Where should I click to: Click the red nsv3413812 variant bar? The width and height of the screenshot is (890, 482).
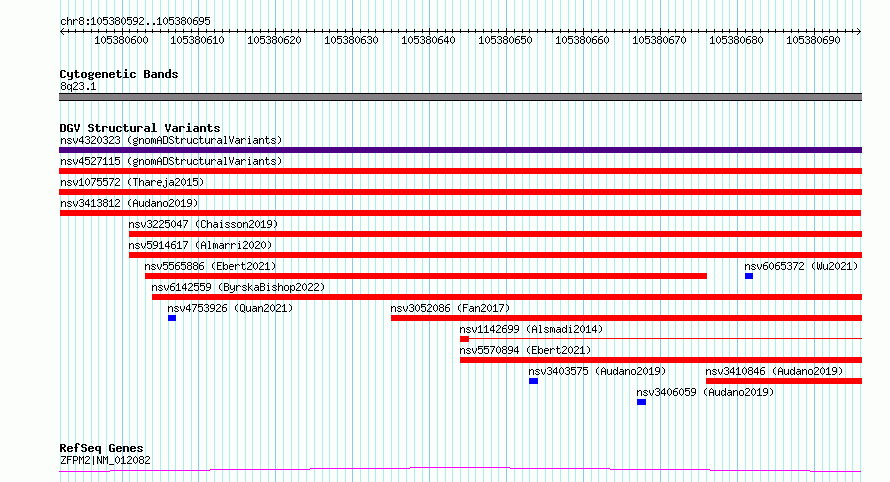point(460,213)
